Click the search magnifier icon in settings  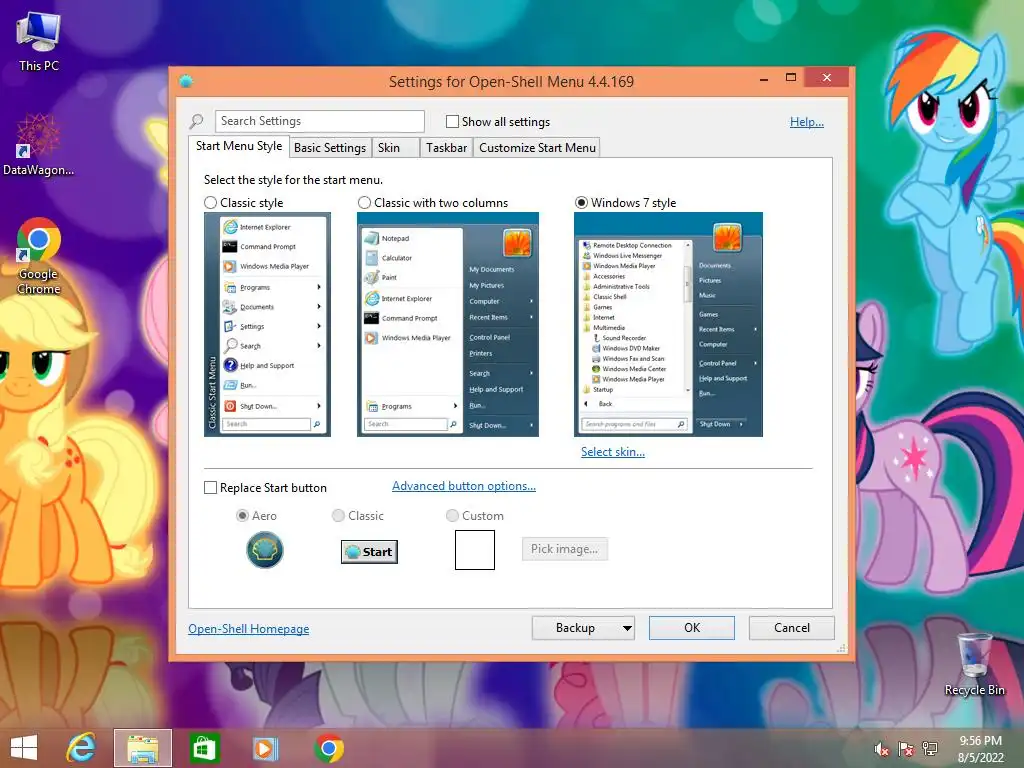coord(197,121)
